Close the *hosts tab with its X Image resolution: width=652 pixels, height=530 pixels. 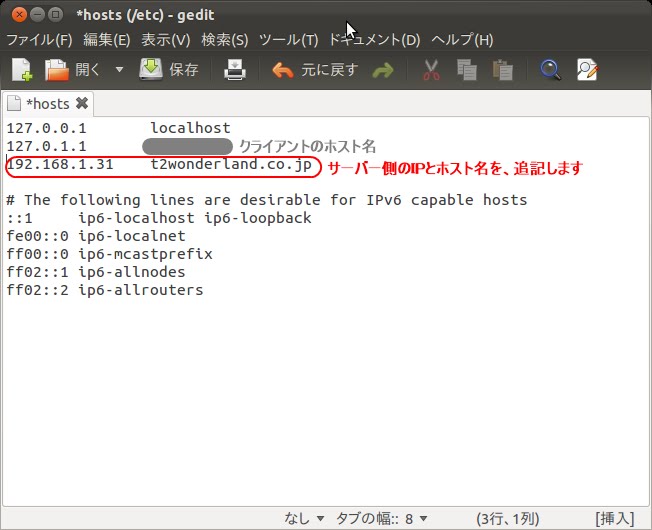pos(82,103)
